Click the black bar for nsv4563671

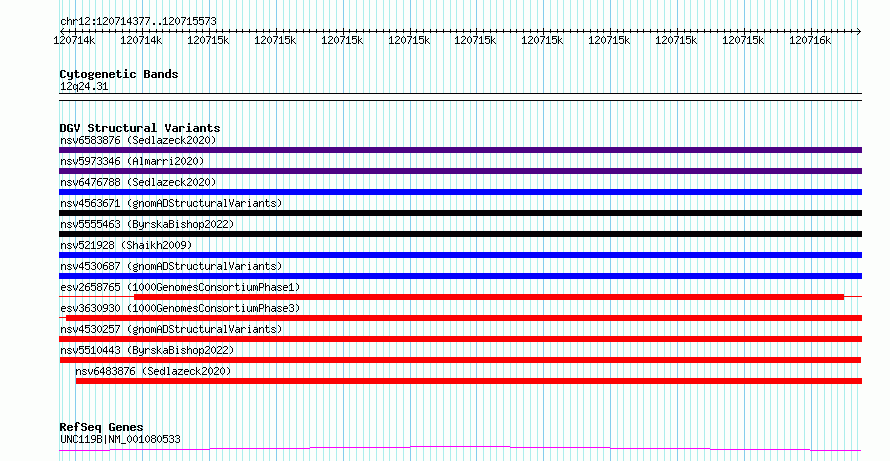(460, 213)
